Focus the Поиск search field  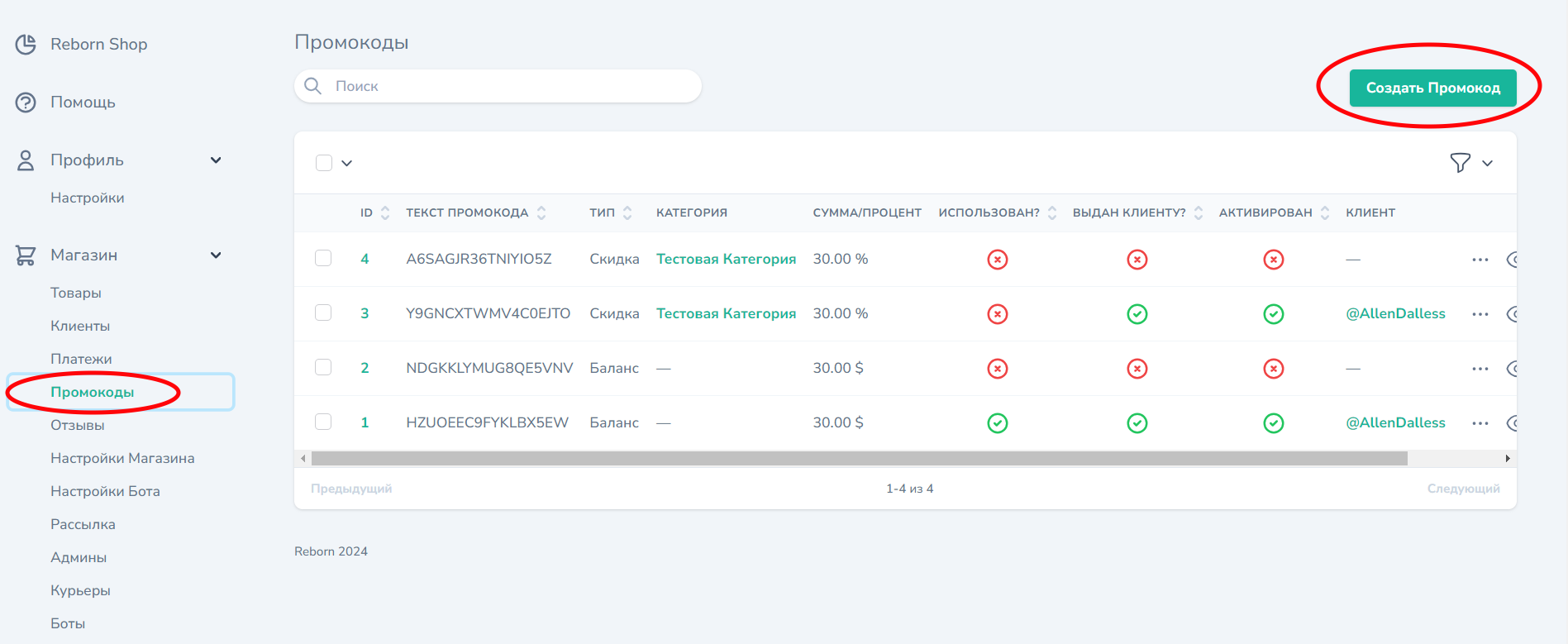tap(498, 86)
